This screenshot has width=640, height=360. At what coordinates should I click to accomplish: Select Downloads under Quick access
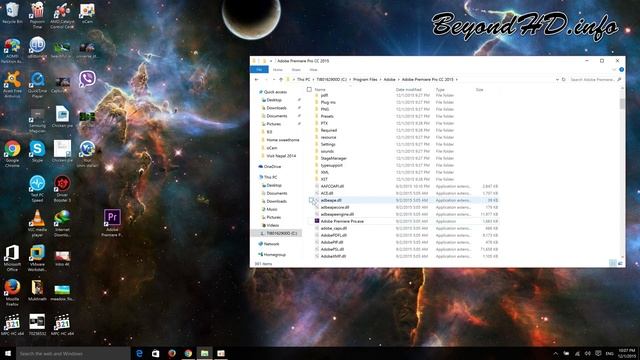(x=276, y=108)
